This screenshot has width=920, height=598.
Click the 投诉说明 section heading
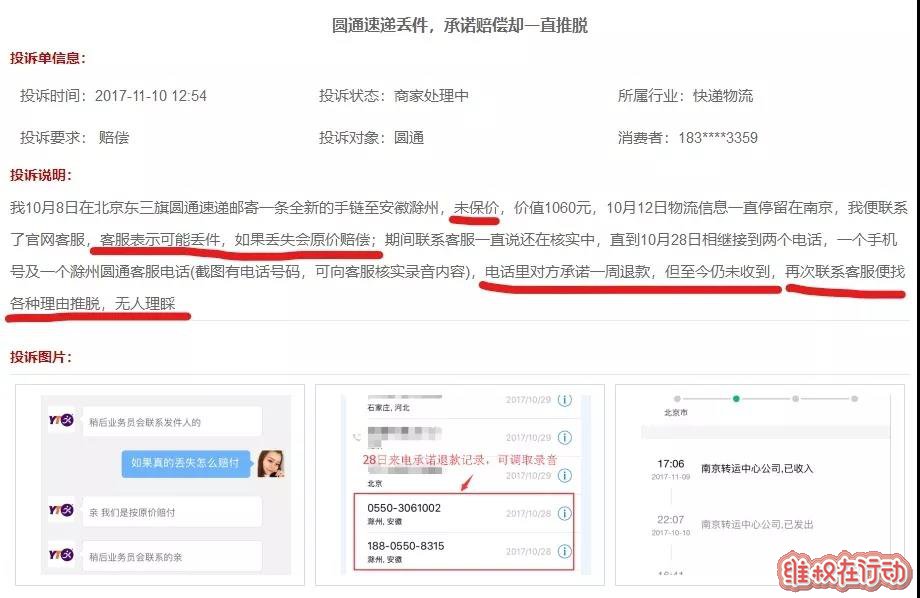pyautogui.click(x=40, y=175)
